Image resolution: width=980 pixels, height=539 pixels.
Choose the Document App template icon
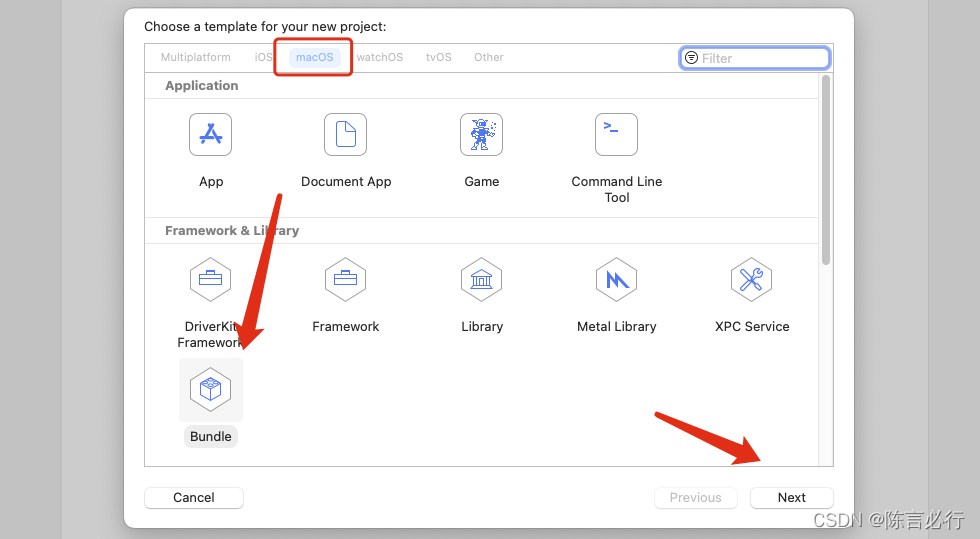coord(346,134)
